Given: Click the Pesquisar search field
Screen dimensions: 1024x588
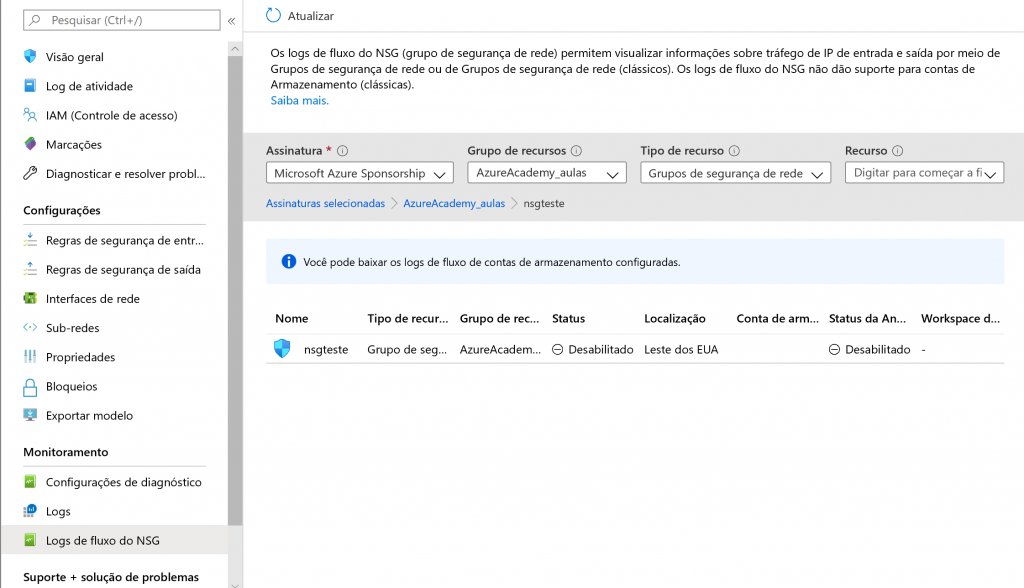Looking at the screenshot, I should click(125, 20).
